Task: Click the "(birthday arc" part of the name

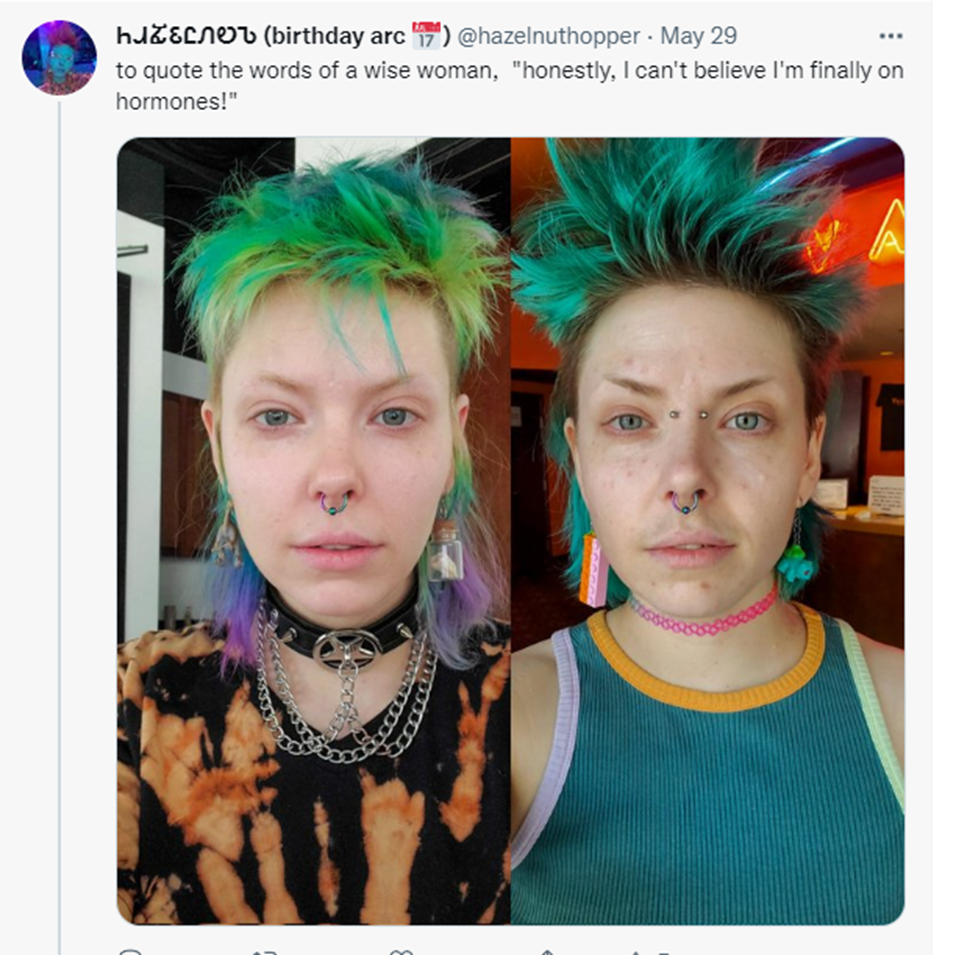Action: tap(334, 36)
